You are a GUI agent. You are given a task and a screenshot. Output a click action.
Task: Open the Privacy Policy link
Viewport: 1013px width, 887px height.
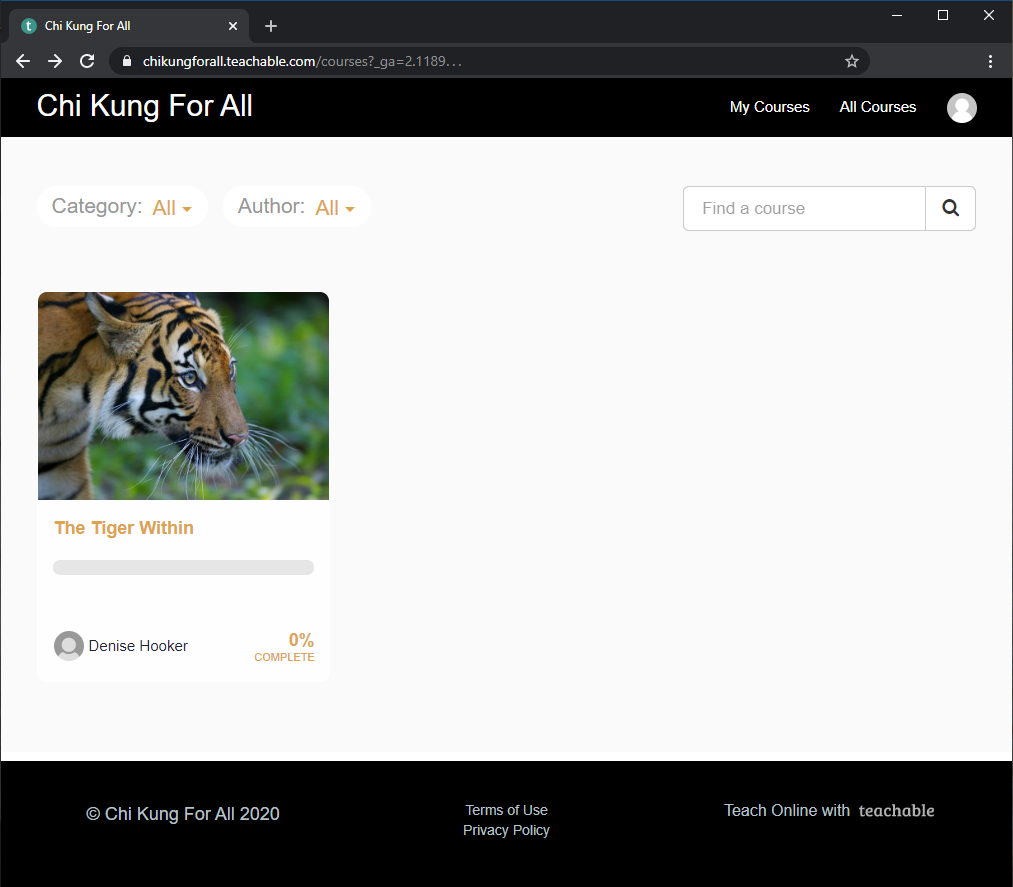506,830
